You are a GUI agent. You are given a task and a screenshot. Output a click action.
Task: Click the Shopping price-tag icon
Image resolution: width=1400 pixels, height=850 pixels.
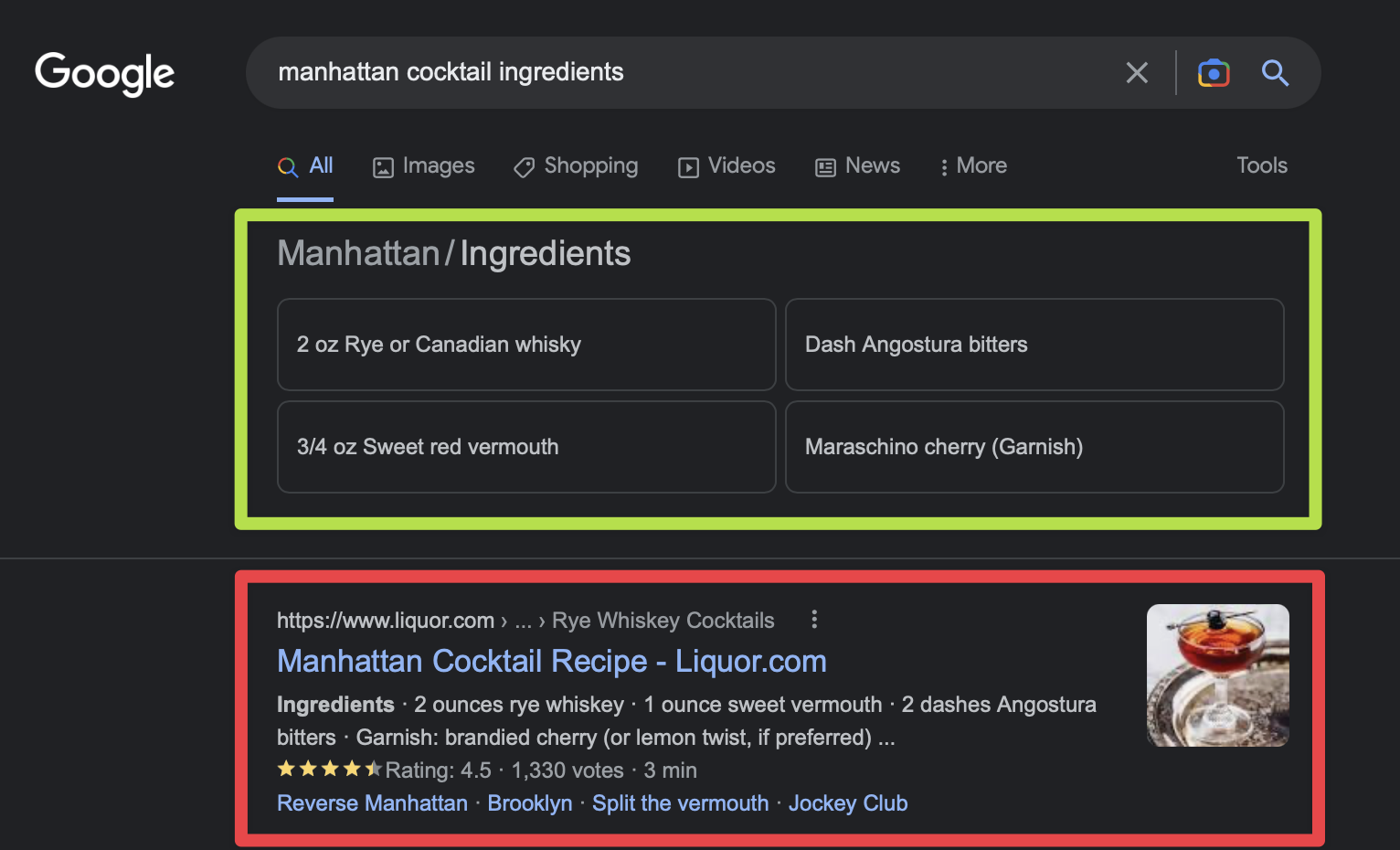[x=524, y=167]
